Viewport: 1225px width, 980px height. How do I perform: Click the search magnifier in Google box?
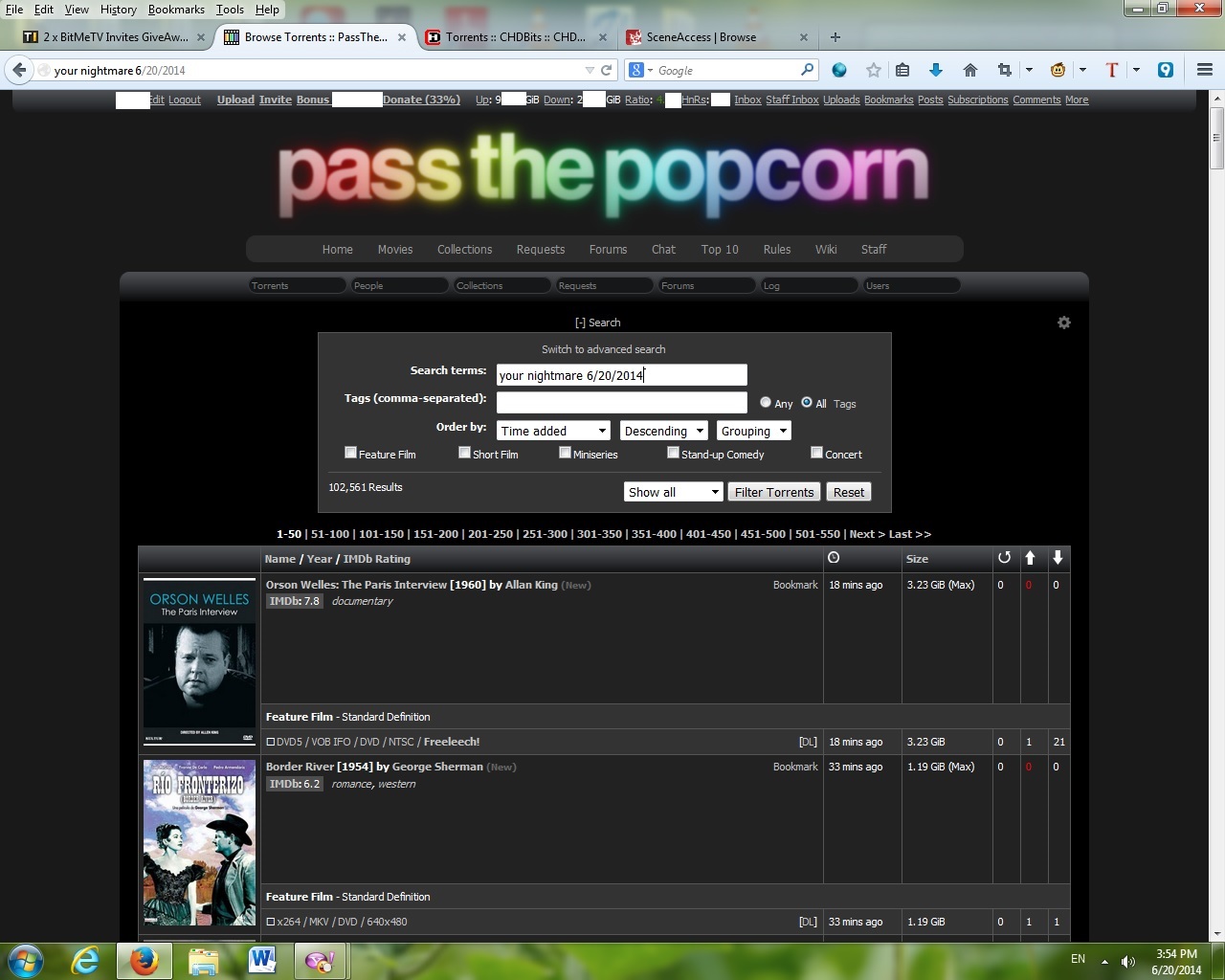(807, 70)
